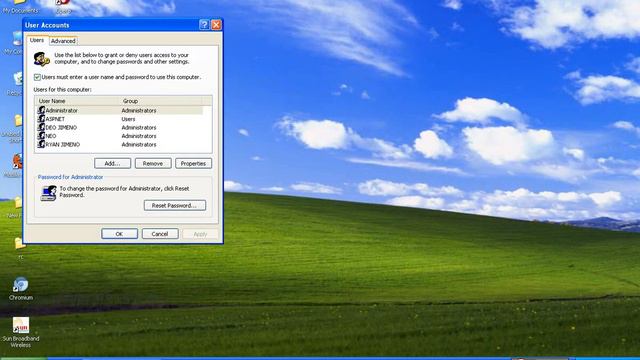Click the My Documents desktop icon

(x=20, y=7)
